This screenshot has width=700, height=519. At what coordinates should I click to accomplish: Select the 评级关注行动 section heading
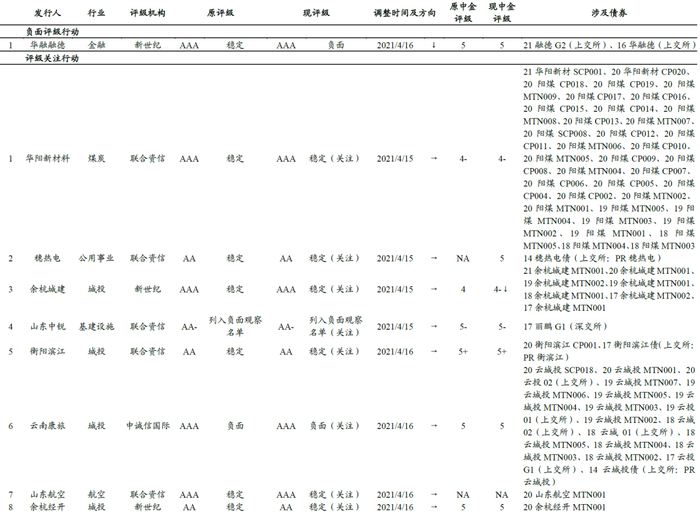pyautogui.click(x=52, y=58)
